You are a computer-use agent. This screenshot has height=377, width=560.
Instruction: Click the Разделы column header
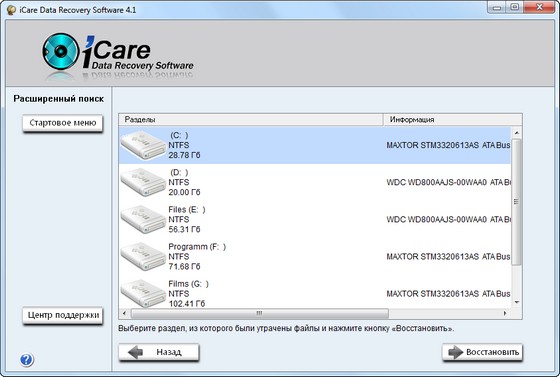tap(251, 120)
